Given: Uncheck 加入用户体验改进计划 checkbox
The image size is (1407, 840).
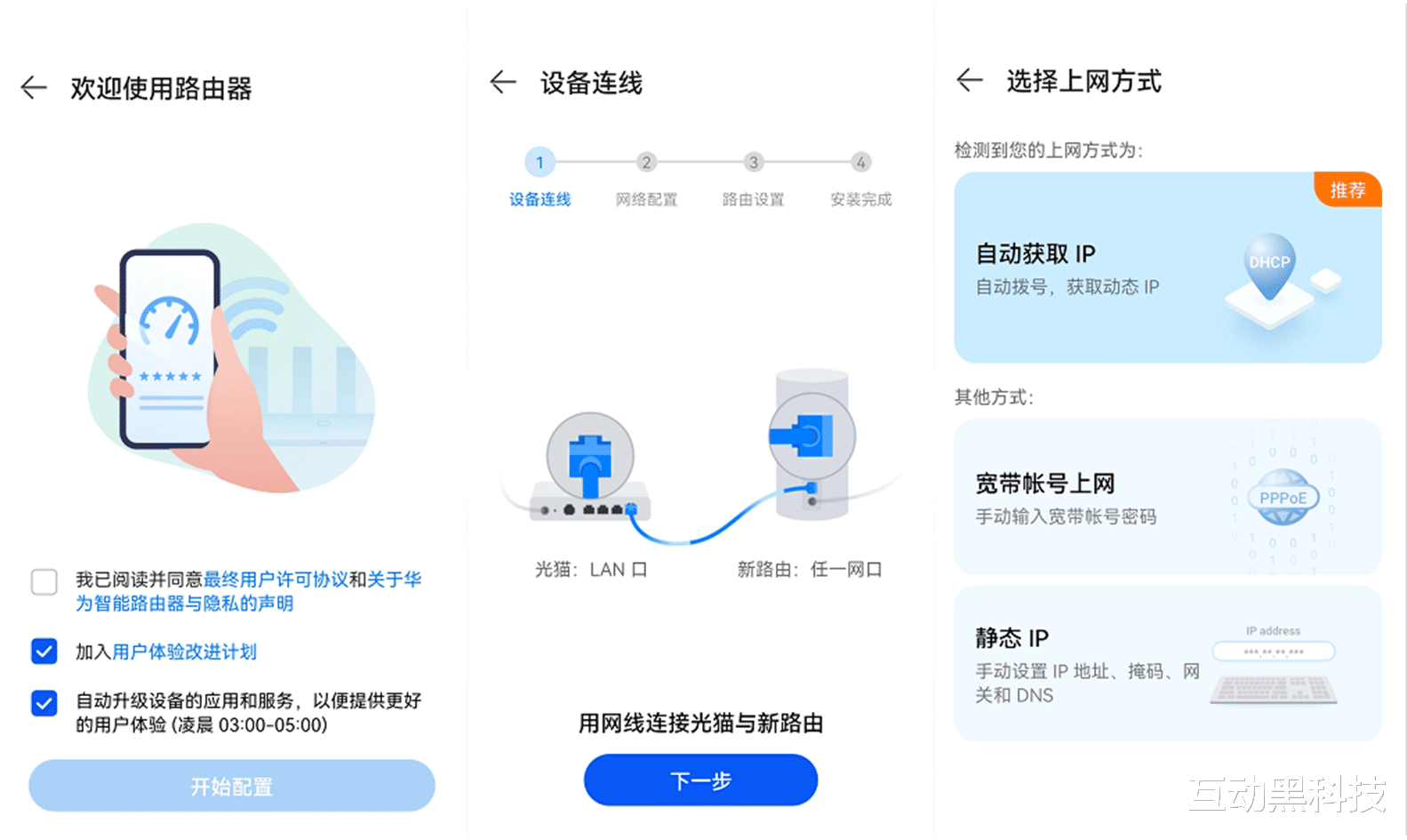Looking at the screenshot, I should (44, 652).
